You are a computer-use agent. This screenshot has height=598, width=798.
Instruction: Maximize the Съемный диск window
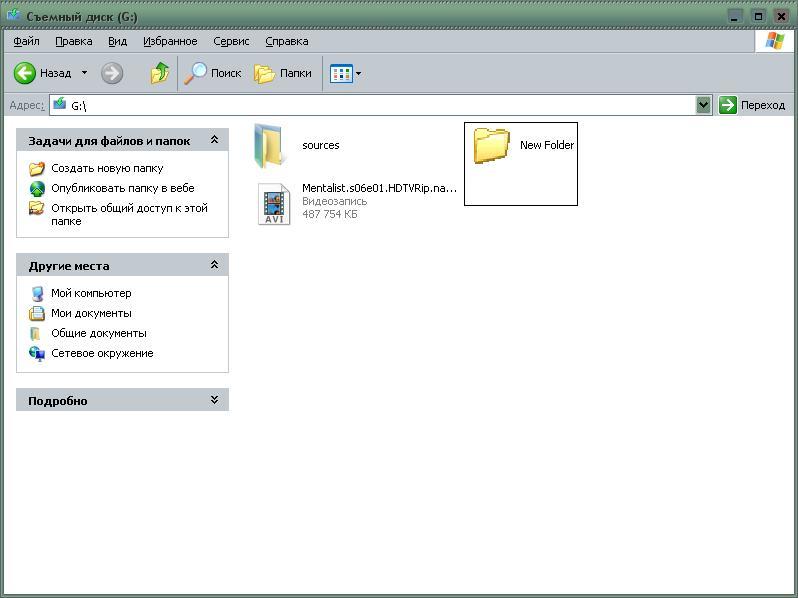coord(758,16)
